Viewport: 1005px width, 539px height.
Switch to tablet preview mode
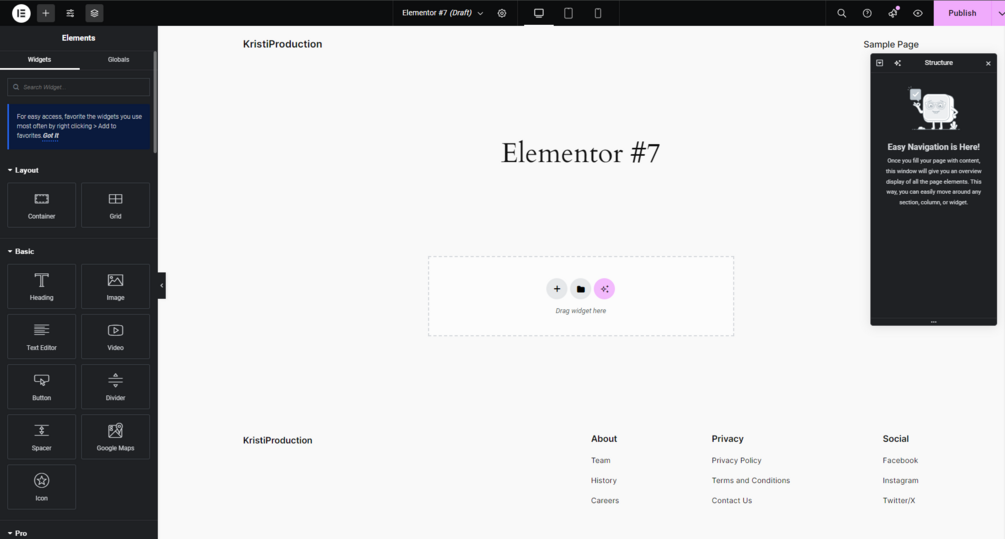click(x=568, y=13)
